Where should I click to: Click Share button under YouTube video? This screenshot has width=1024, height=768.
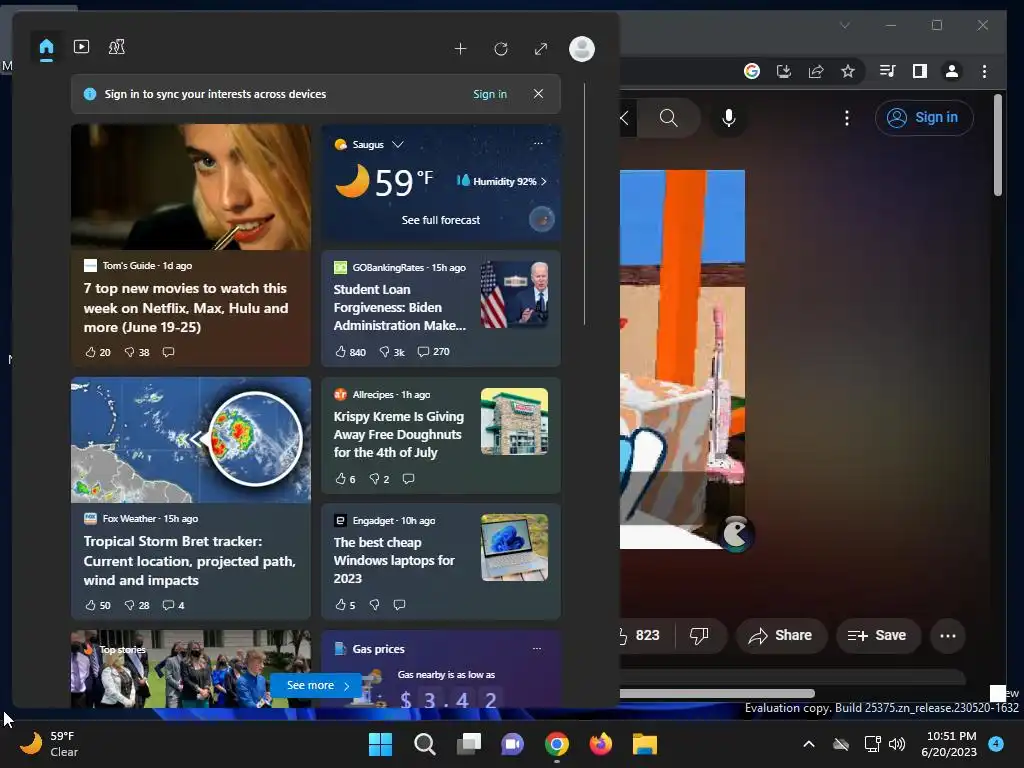click(781, 635)
